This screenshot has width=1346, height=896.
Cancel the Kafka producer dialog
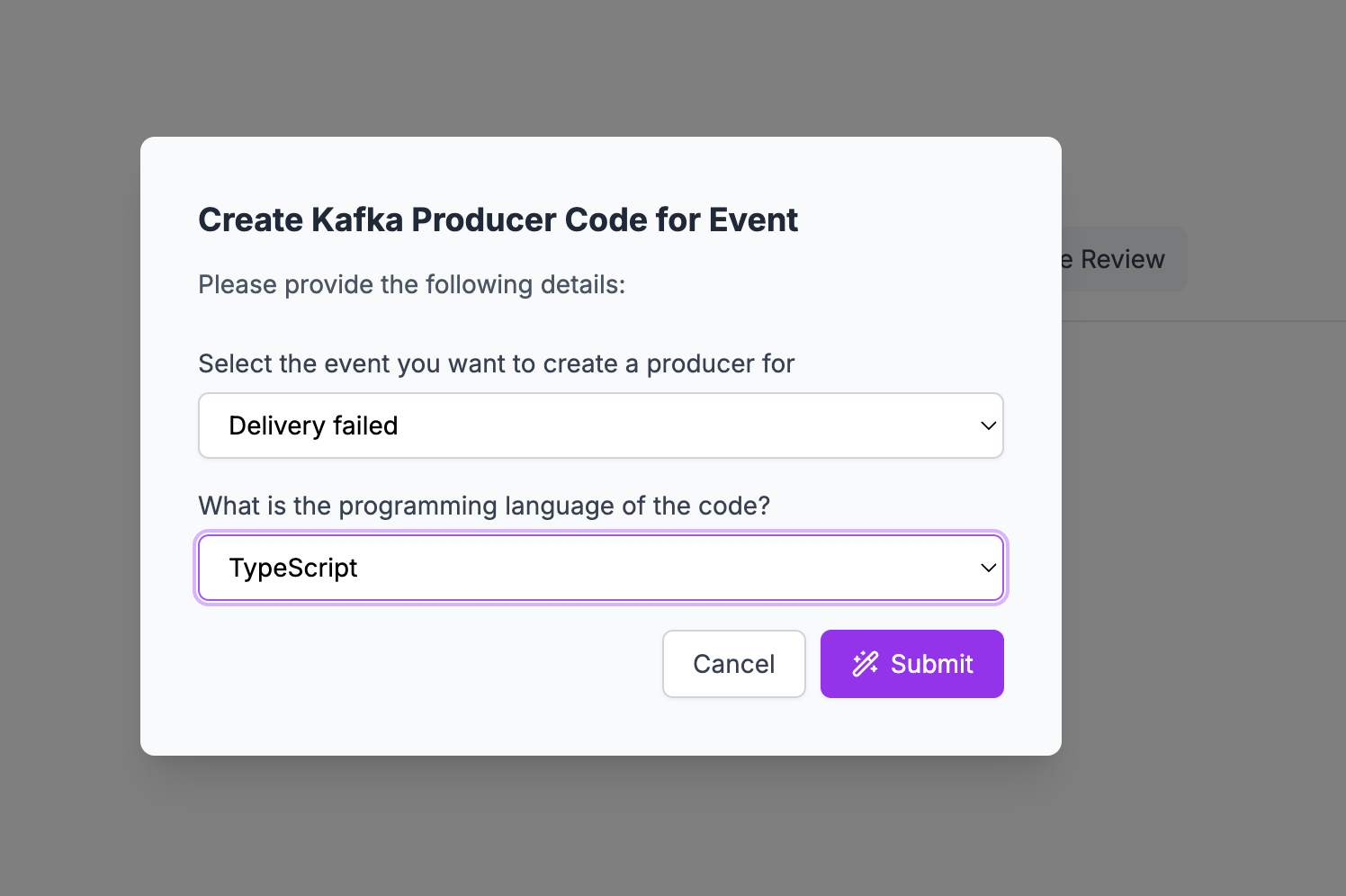(733, 664)
